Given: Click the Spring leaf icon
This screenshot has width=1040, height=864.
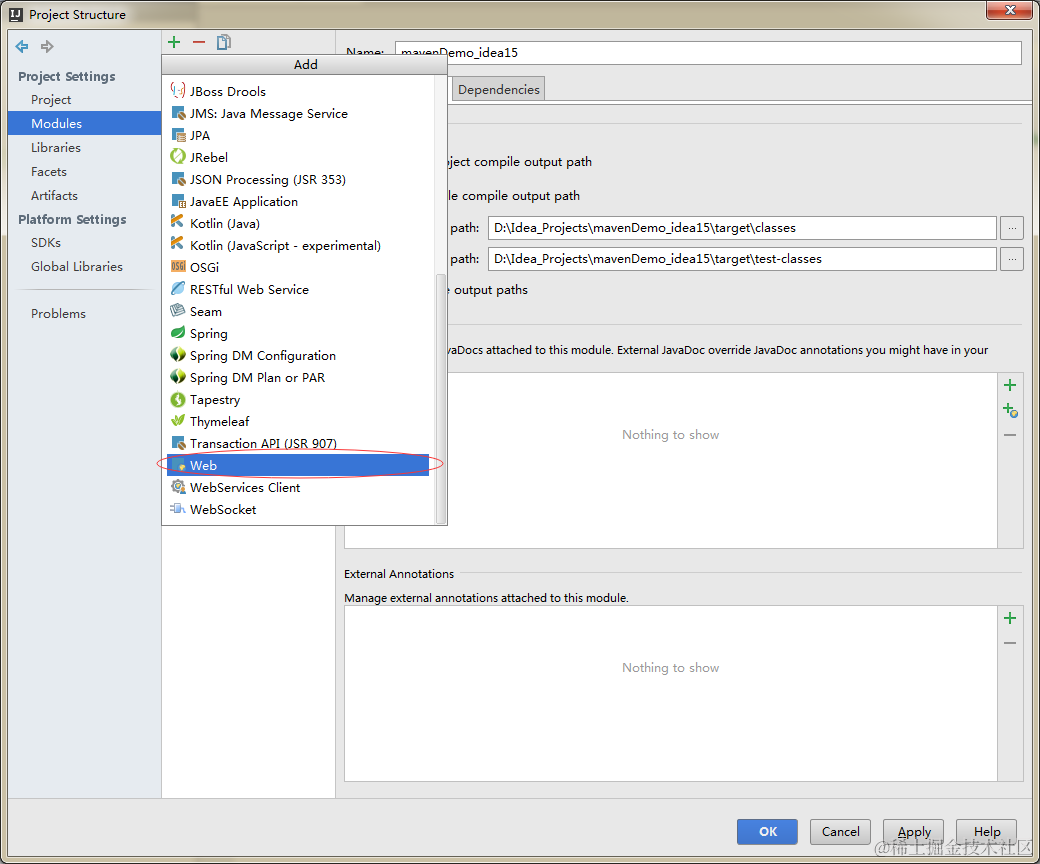Looking at the screenshot, I should point(178,332).
